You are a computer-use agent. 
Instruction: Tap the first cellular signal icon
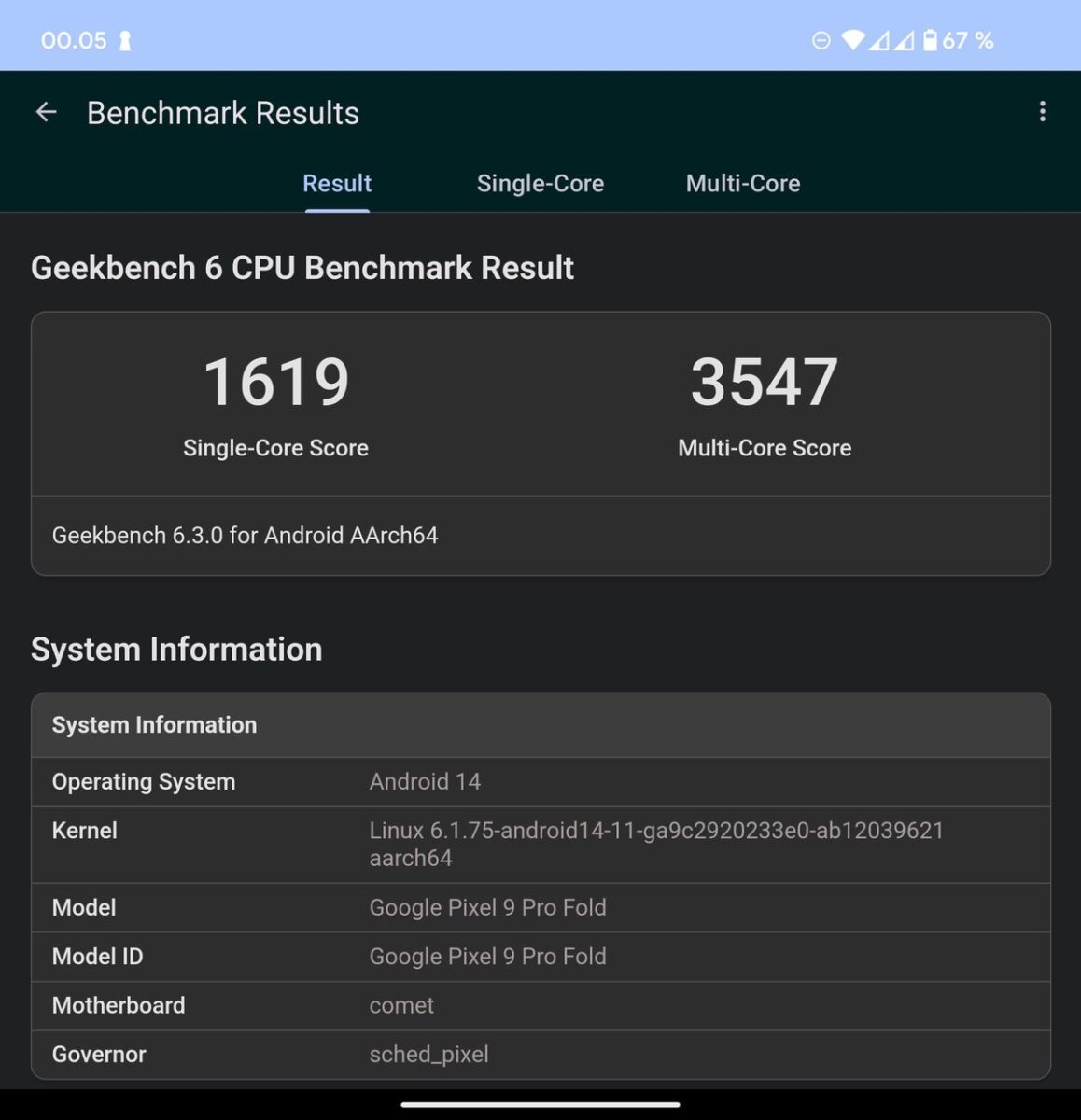[879, 40]
